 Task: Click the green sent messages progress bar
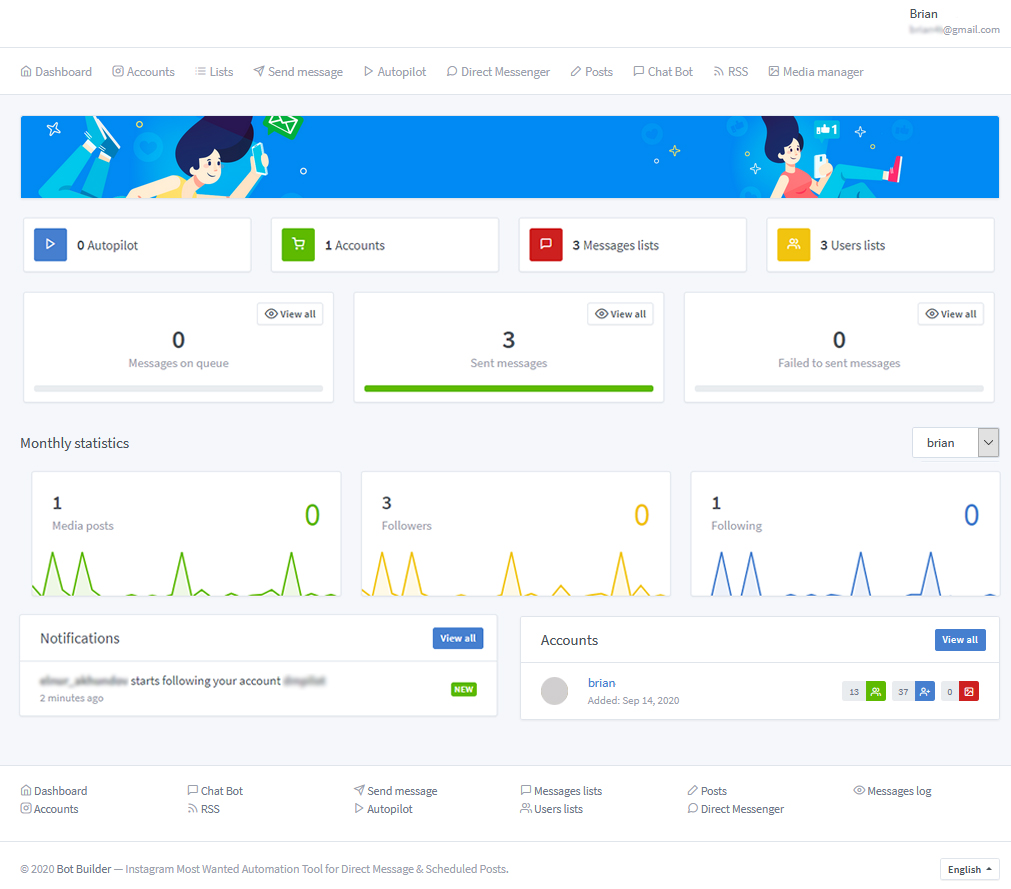508,388
